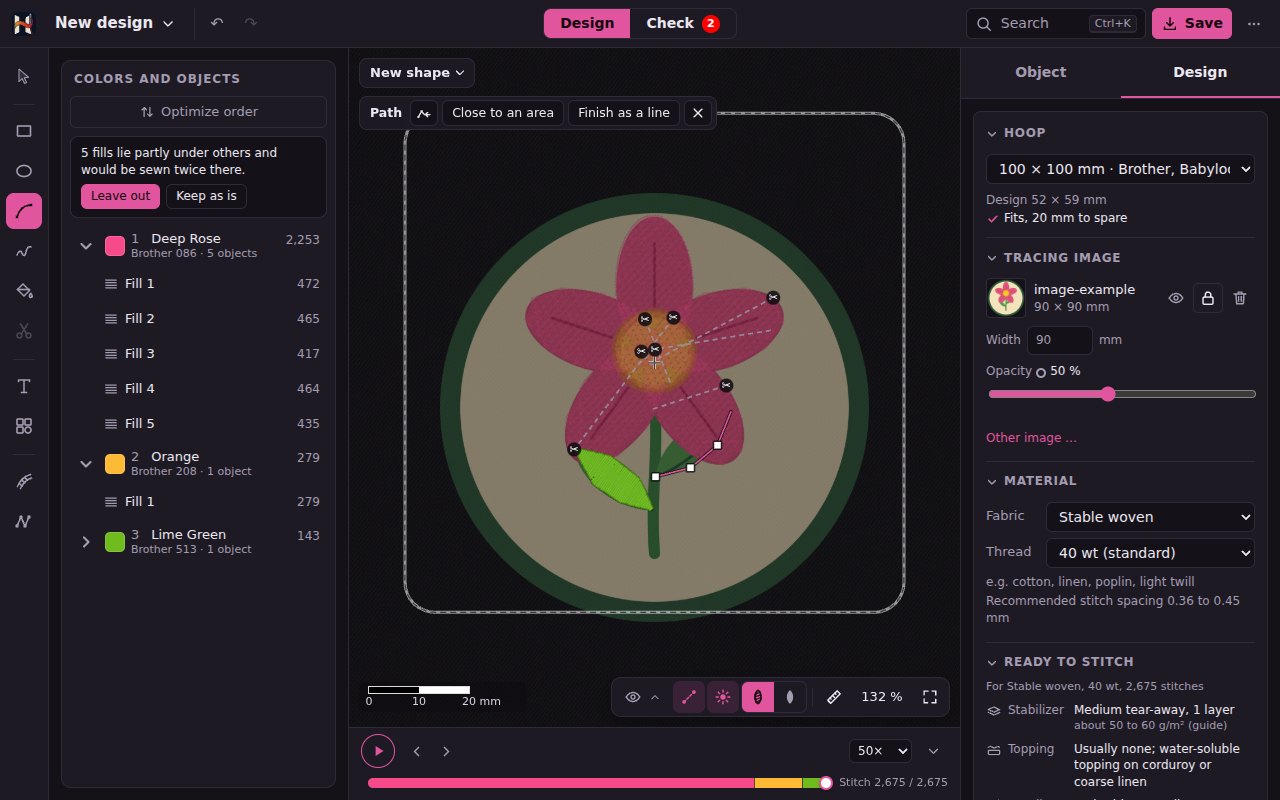
Task: Select the arrow pointer tool
Action: (24, 77)
